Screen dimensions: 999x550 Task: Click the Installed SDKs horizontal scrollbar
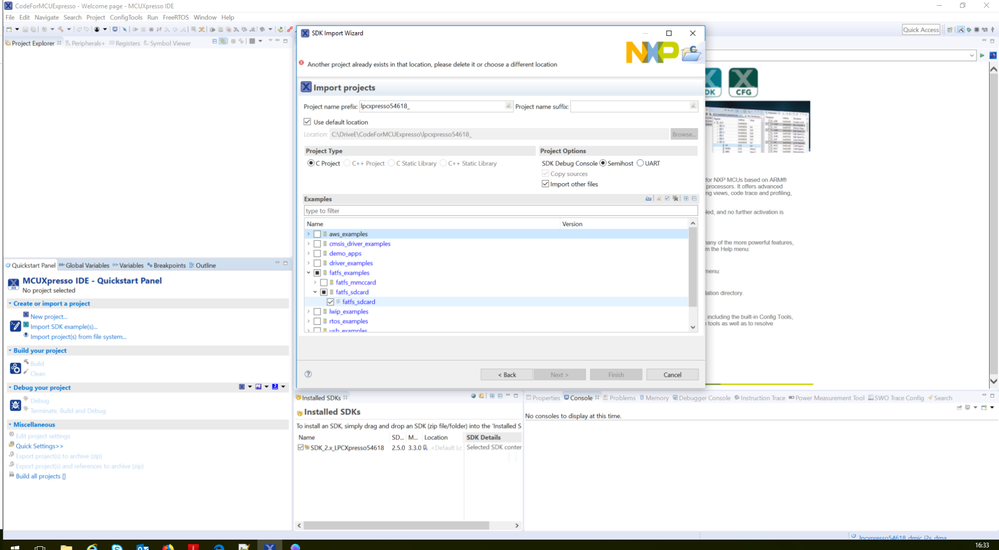click(x=396, y=526)
